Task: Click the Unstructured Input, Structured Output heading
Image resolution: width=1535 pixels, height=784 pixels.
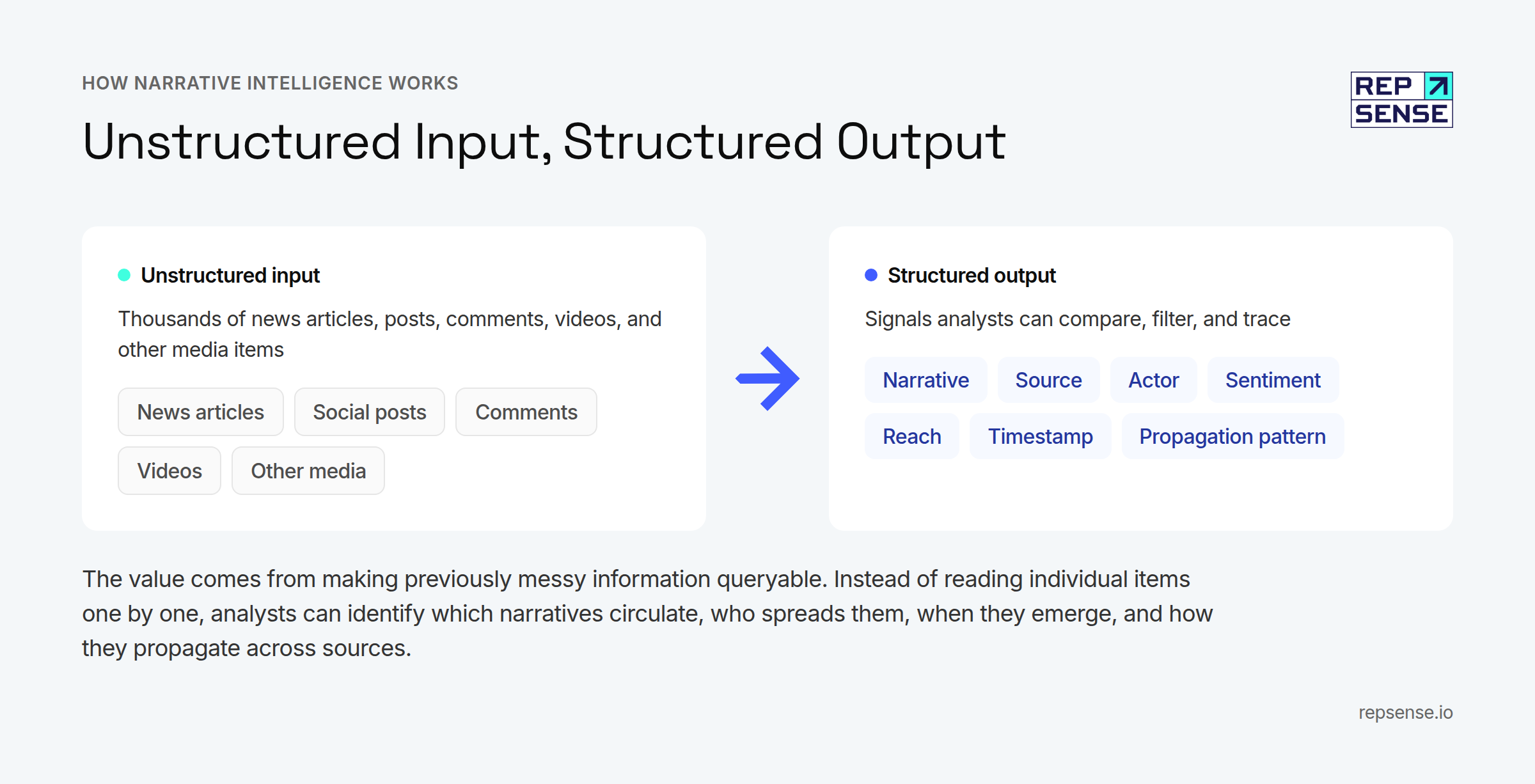Action: [544, 142]
